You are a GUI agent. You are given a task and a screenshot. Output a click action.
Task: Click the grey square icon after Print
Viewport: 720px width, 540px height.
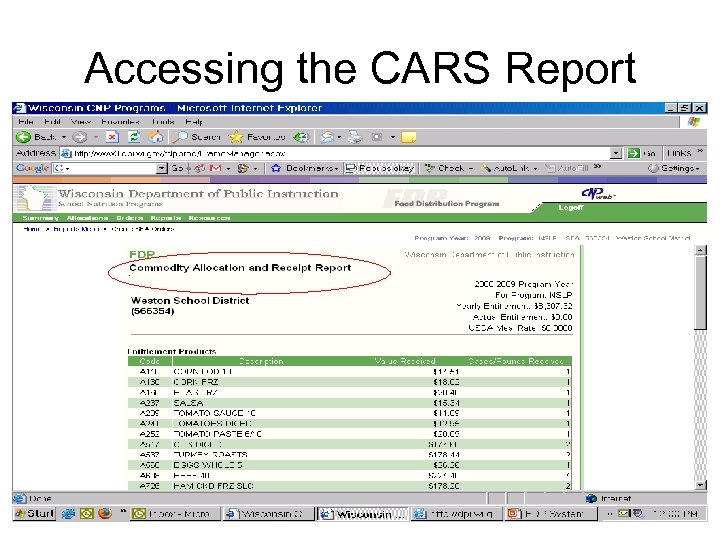tap(377, 137)
